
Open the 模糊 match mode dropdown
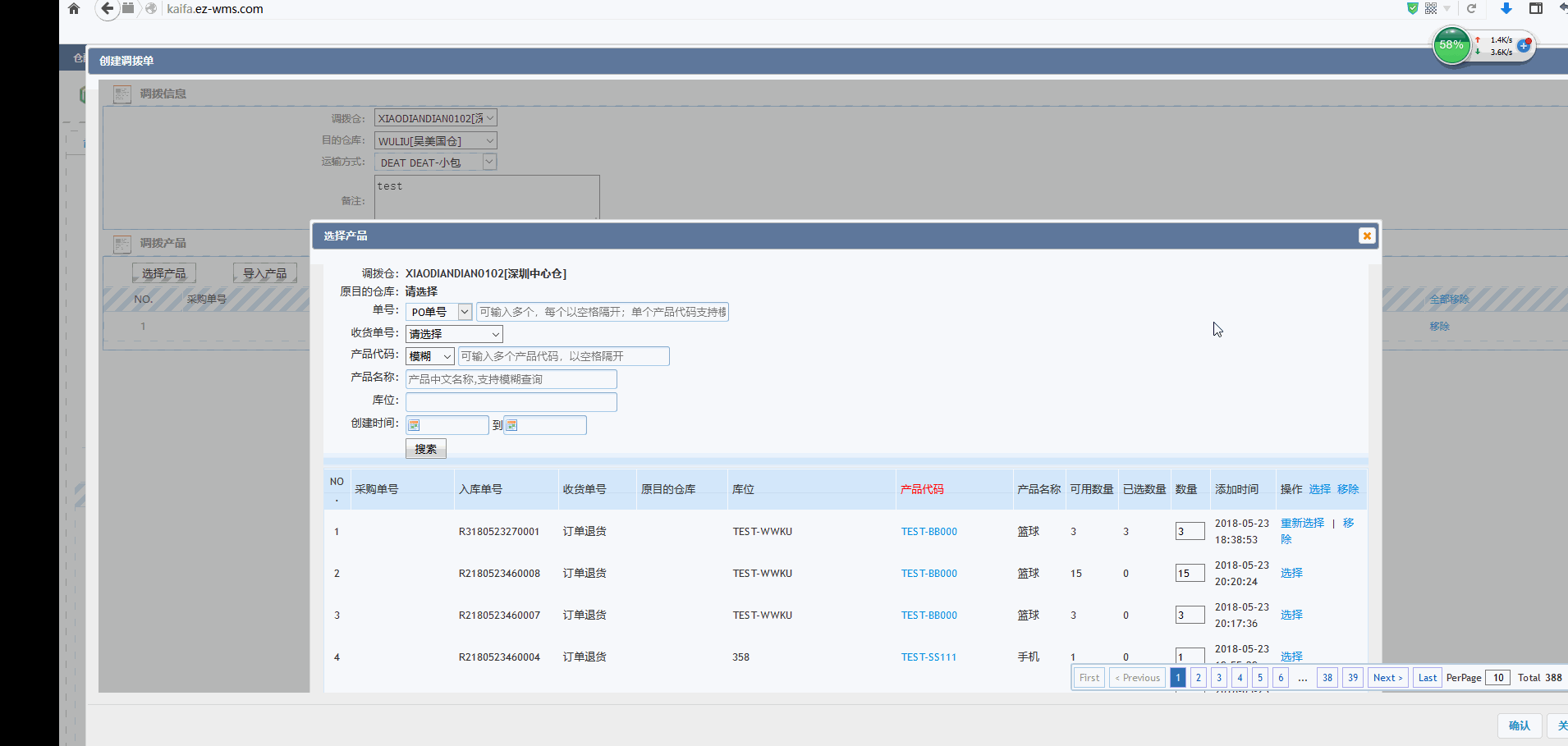(430, 356)
